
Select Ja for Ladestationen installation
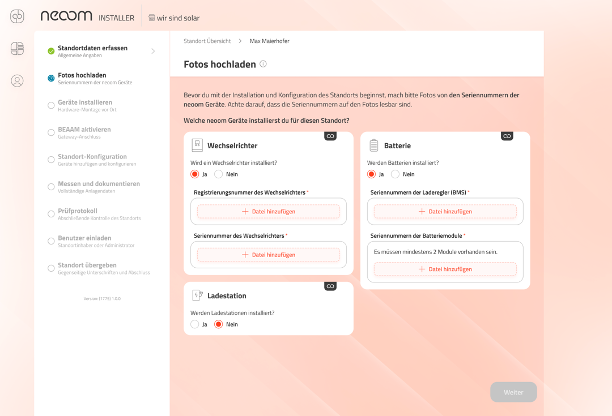coord(194,324)
